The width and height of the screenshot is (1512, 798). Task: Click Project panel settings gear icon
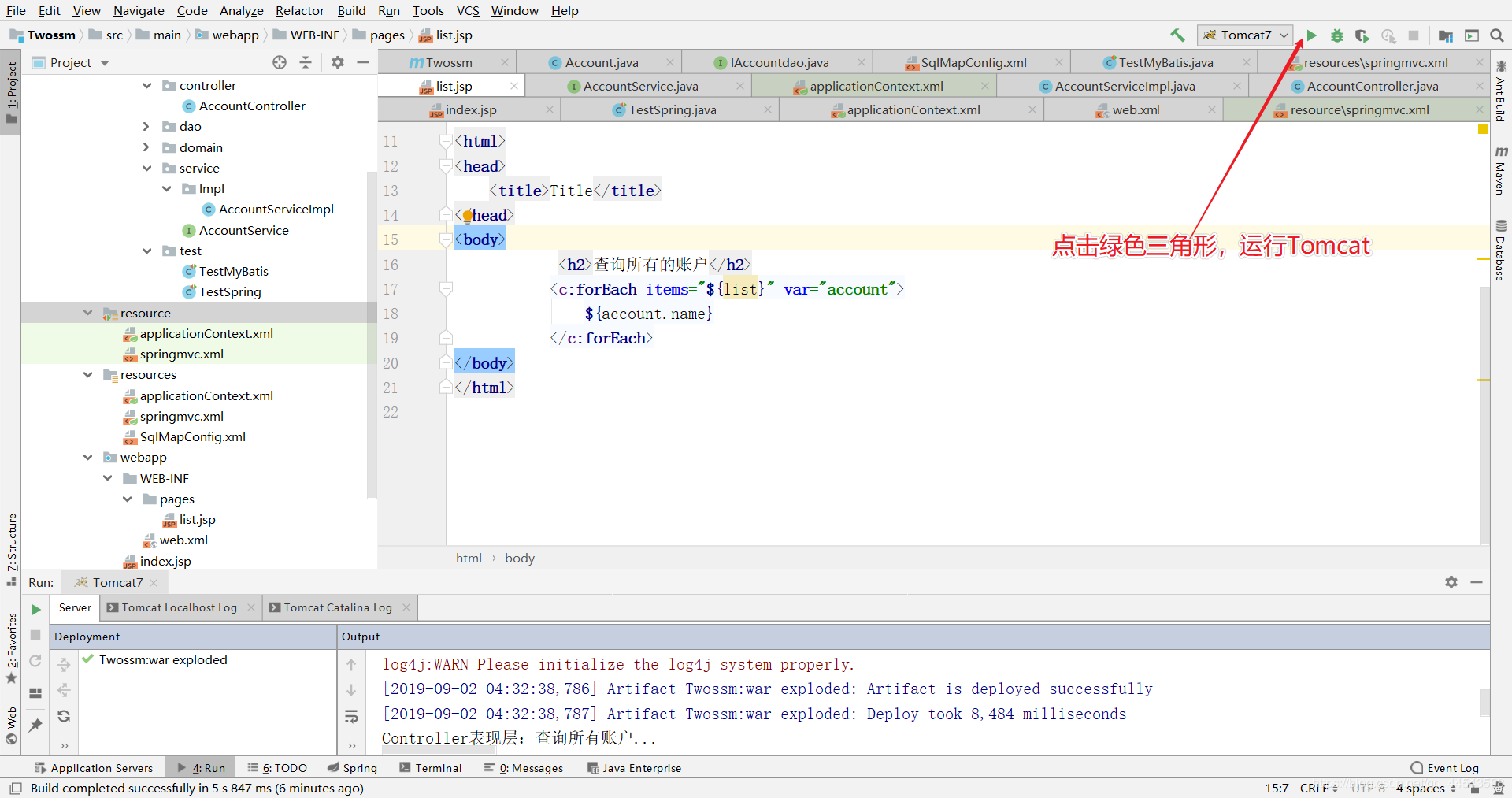point(338,62)
